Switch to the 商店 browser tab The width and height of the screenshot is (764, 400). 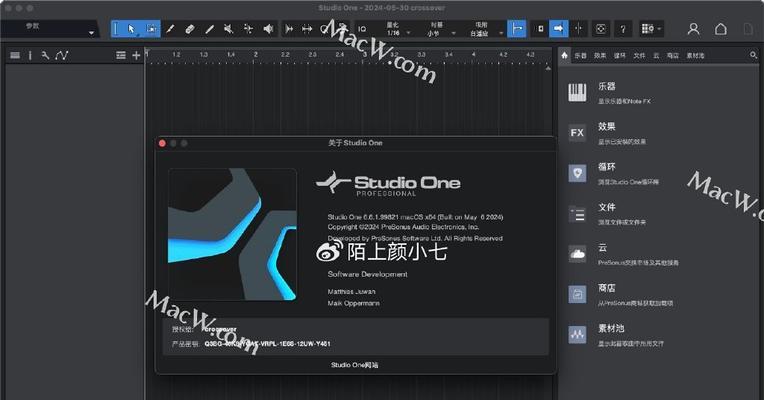[673, 56]
